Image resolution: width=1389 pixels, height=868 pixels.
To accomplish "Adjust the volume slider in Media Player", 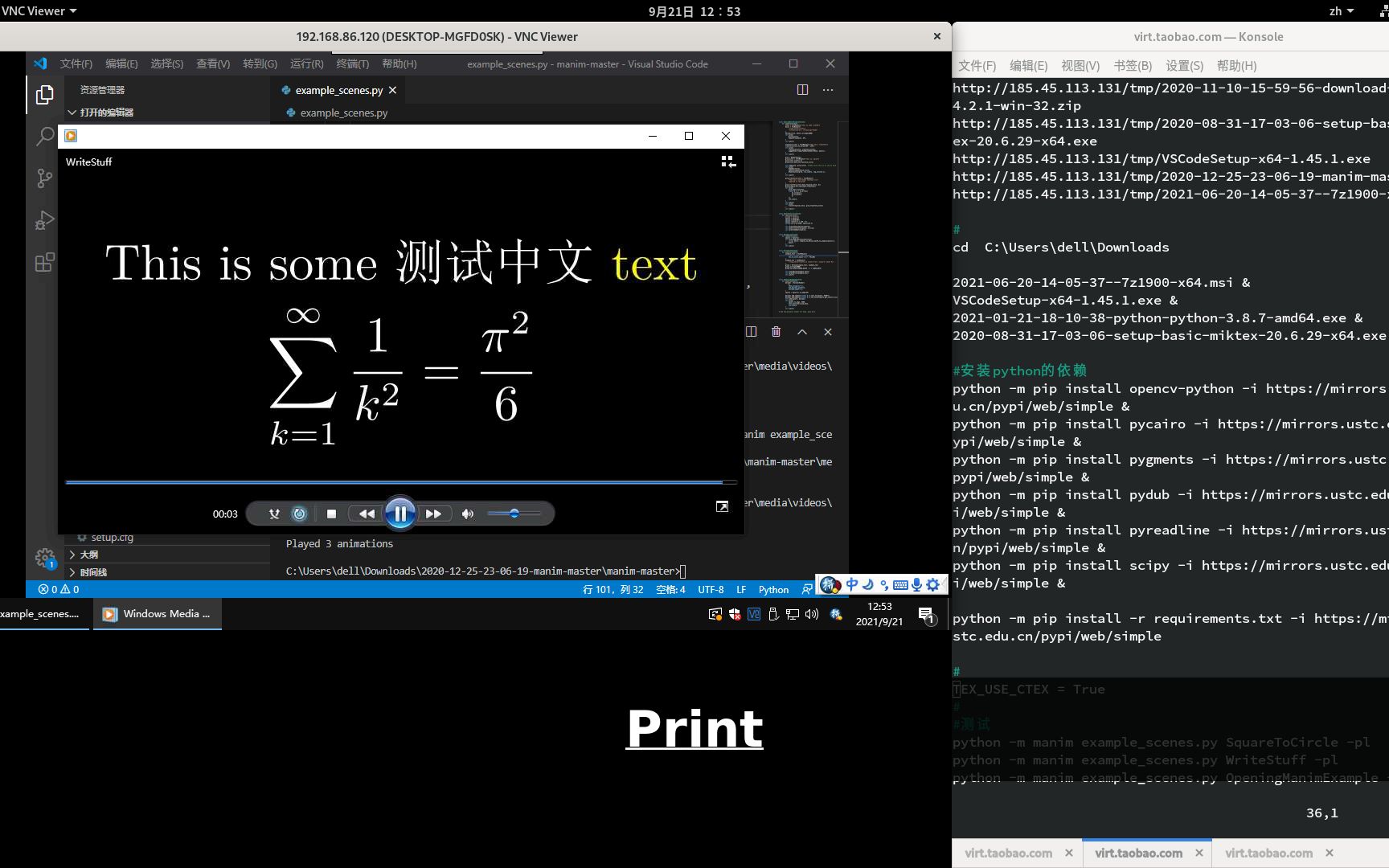I will pyautogui.click(x=514, y=514).
